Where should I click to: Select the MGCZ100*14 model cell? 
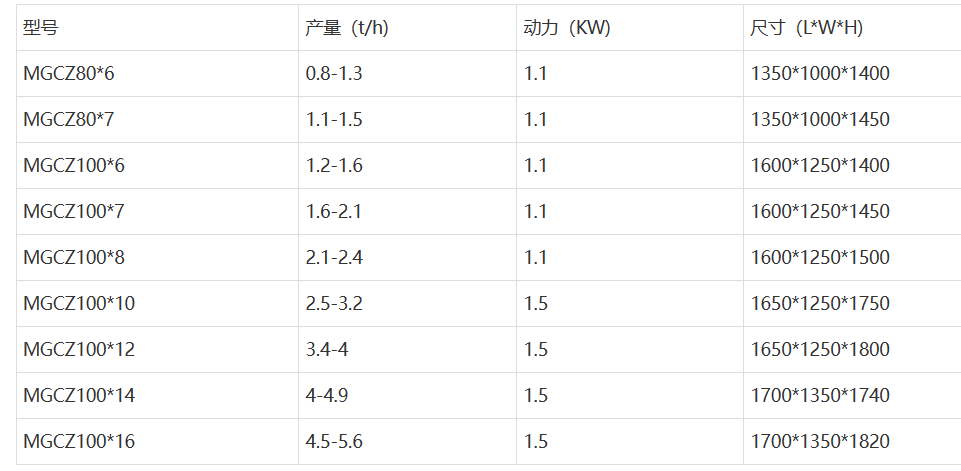click(x=158, y=396)
